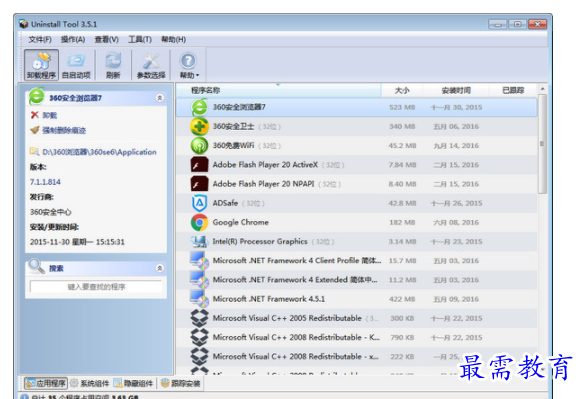Image resolution: width=581 pixels, height=399 pixels.
Task: Open install path D:\360浏览器\360se6\Application link
Action: [99, 152]
